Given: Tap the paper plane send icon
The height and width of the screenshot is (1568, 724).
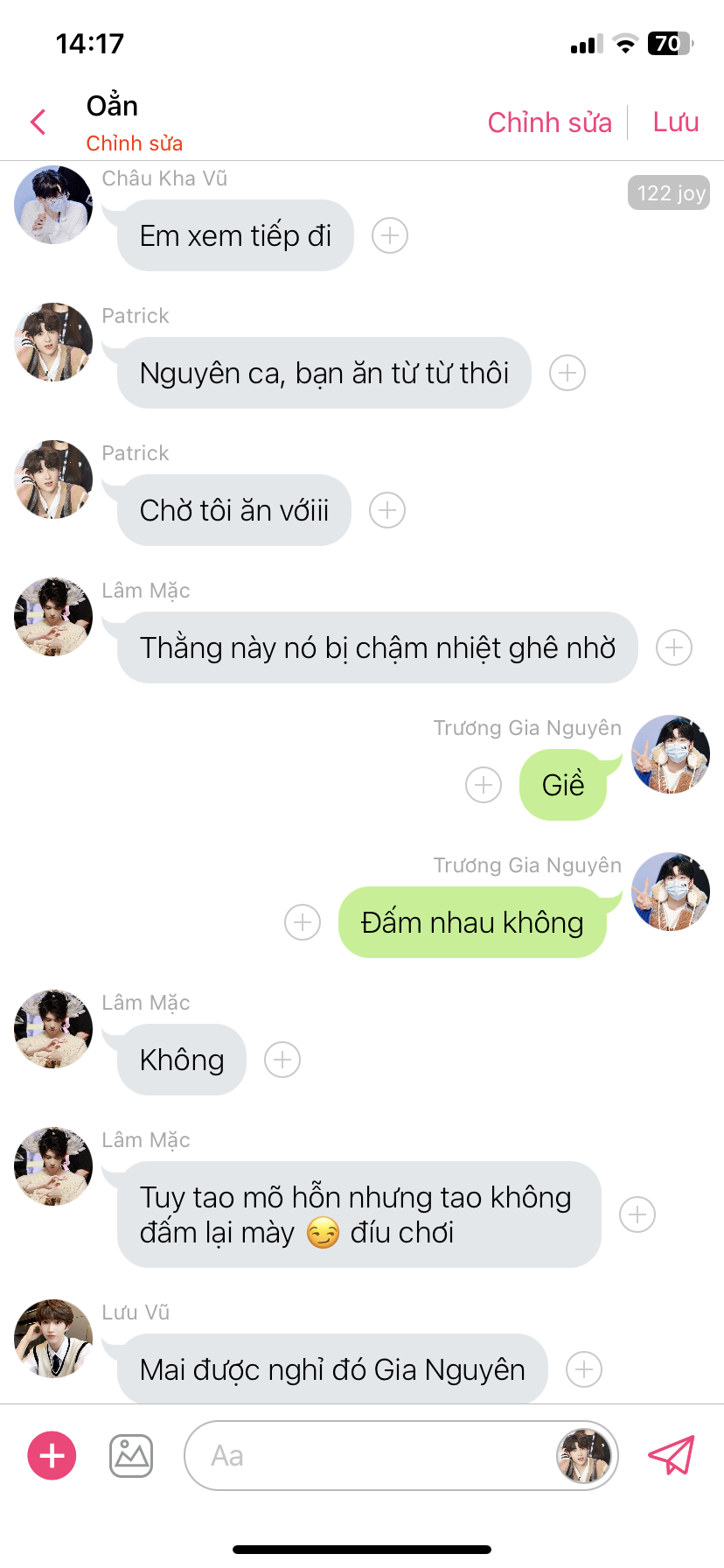Looking at the screenshot, I should 671,1455.
